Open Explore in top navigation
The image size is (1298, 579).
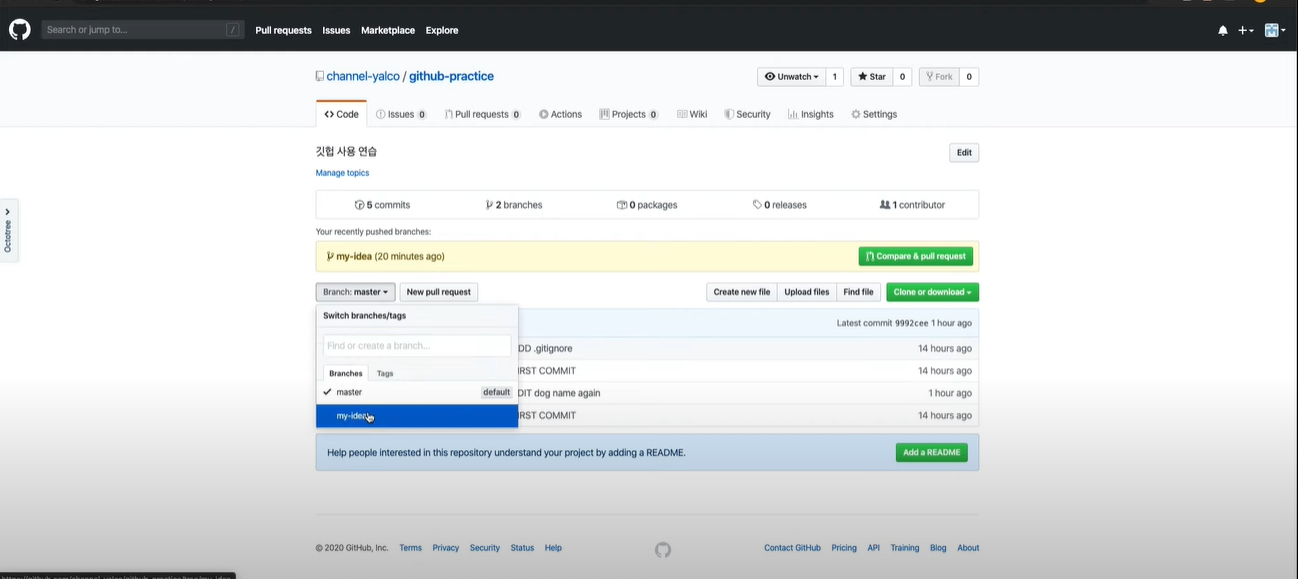tap(442, 31)
